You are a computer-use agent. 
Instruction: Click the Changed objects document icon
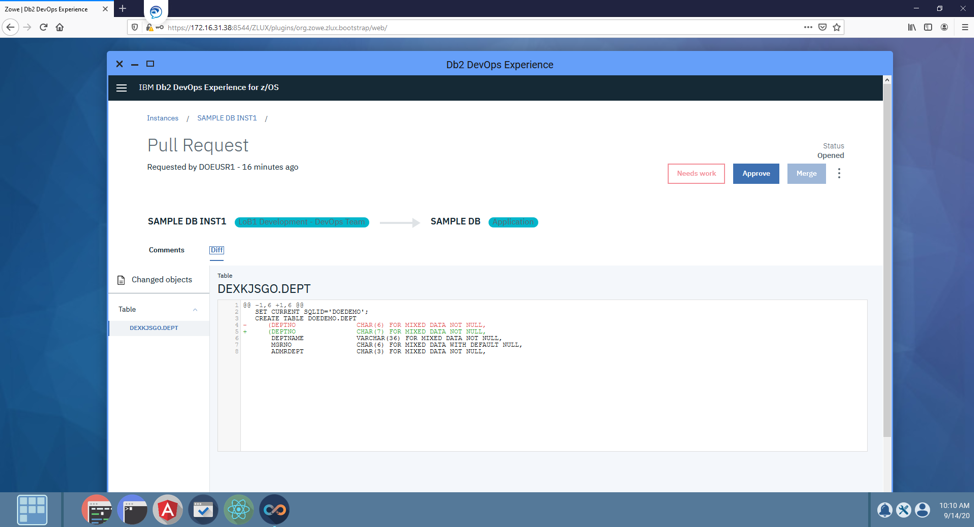pyautogui.click(x=121, y=280)
